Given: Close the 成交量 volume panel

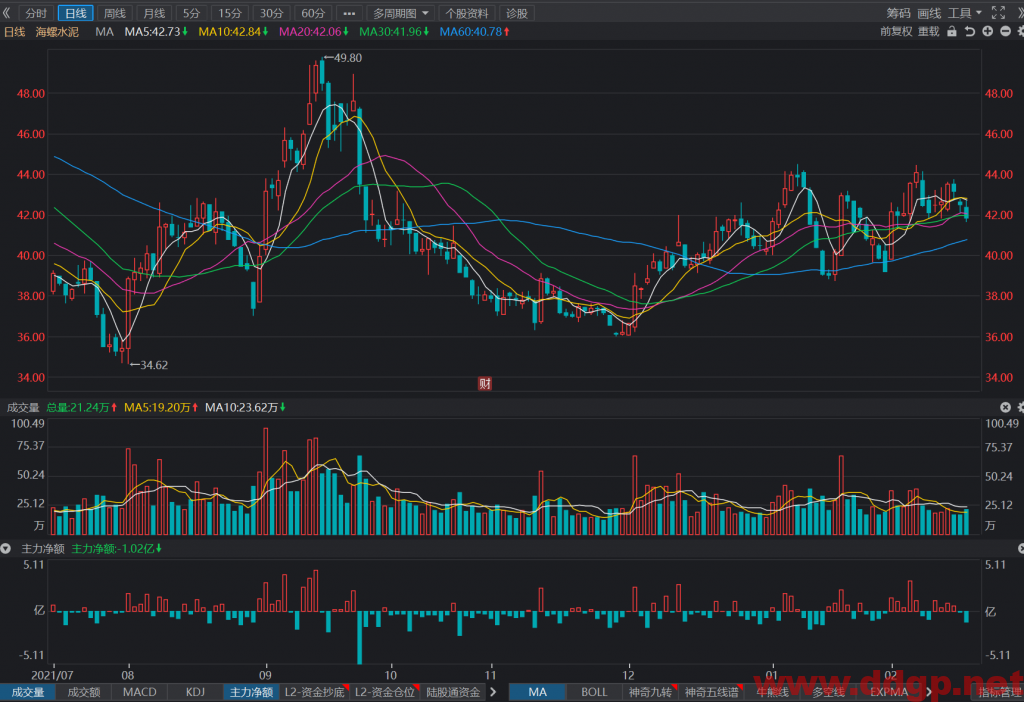Looking at the screenshot, I should coord(1005,407).
